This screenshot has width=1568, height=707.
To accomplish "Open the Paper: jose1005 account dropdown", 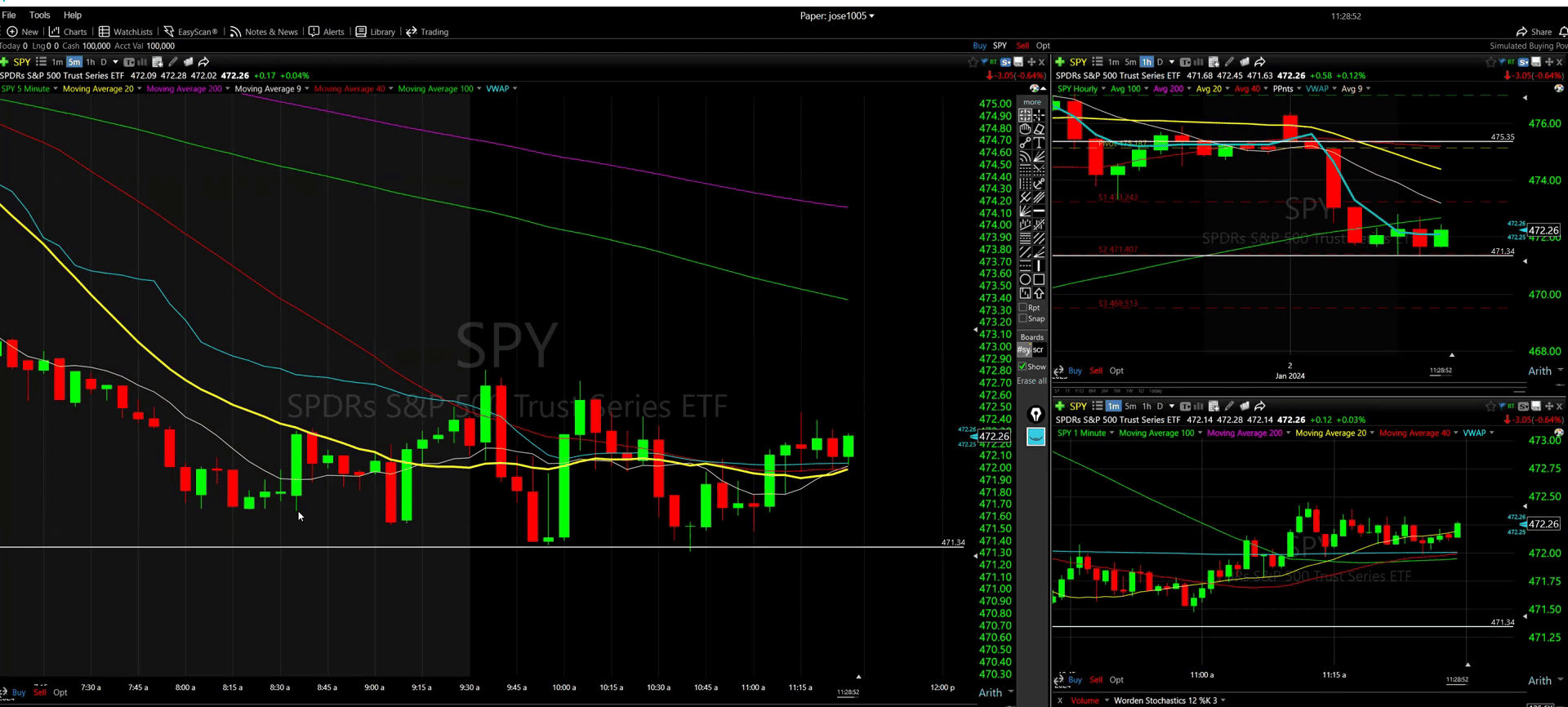I will tap(836, 16).
